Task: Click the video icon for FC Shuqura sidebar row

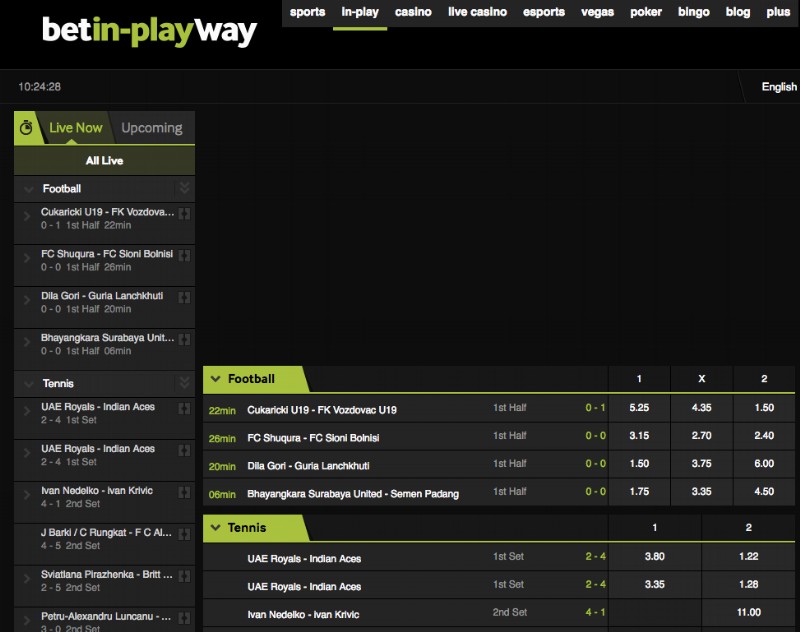Action: [x=184, y=256]
